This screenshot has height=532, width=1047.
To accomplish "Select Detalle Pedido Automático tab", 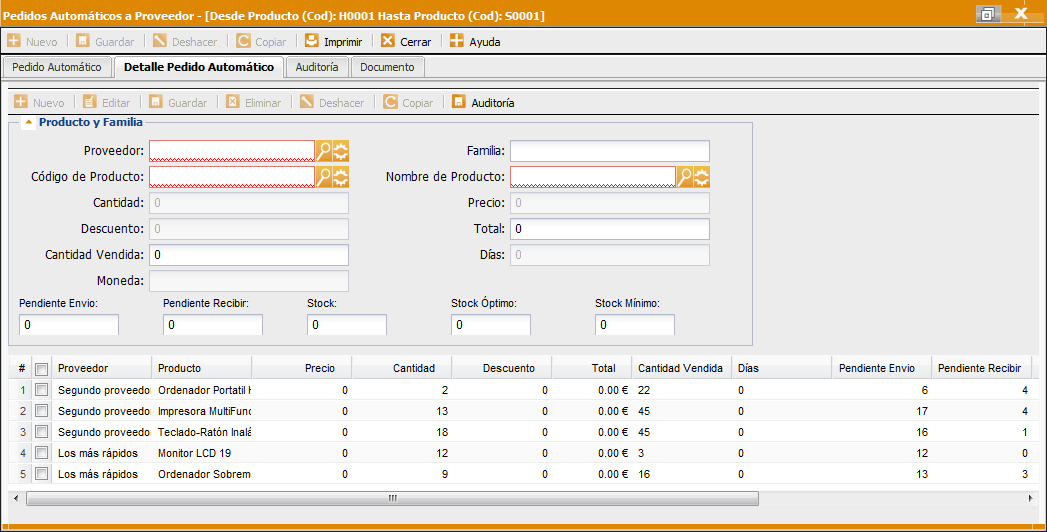I will pos(199,67).
